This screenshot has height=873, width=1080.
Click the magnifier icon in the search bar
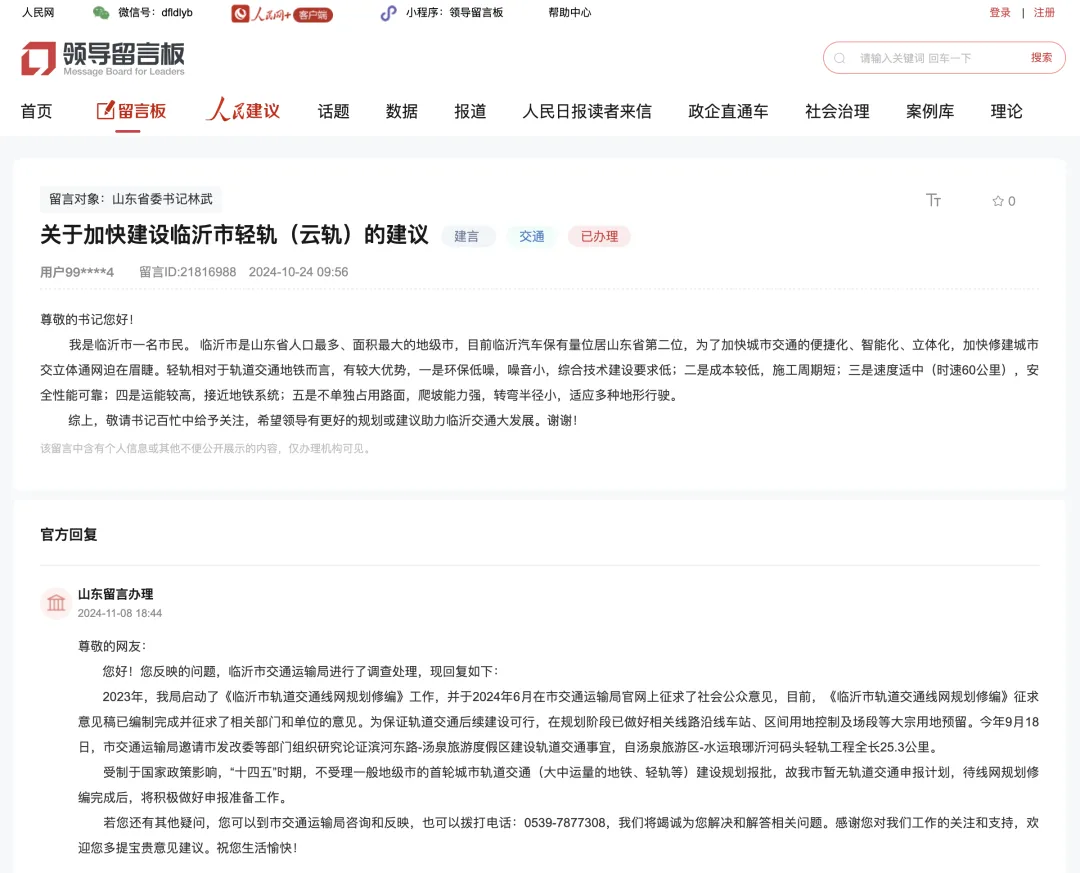pyautogui.click(x=838, y=58)
